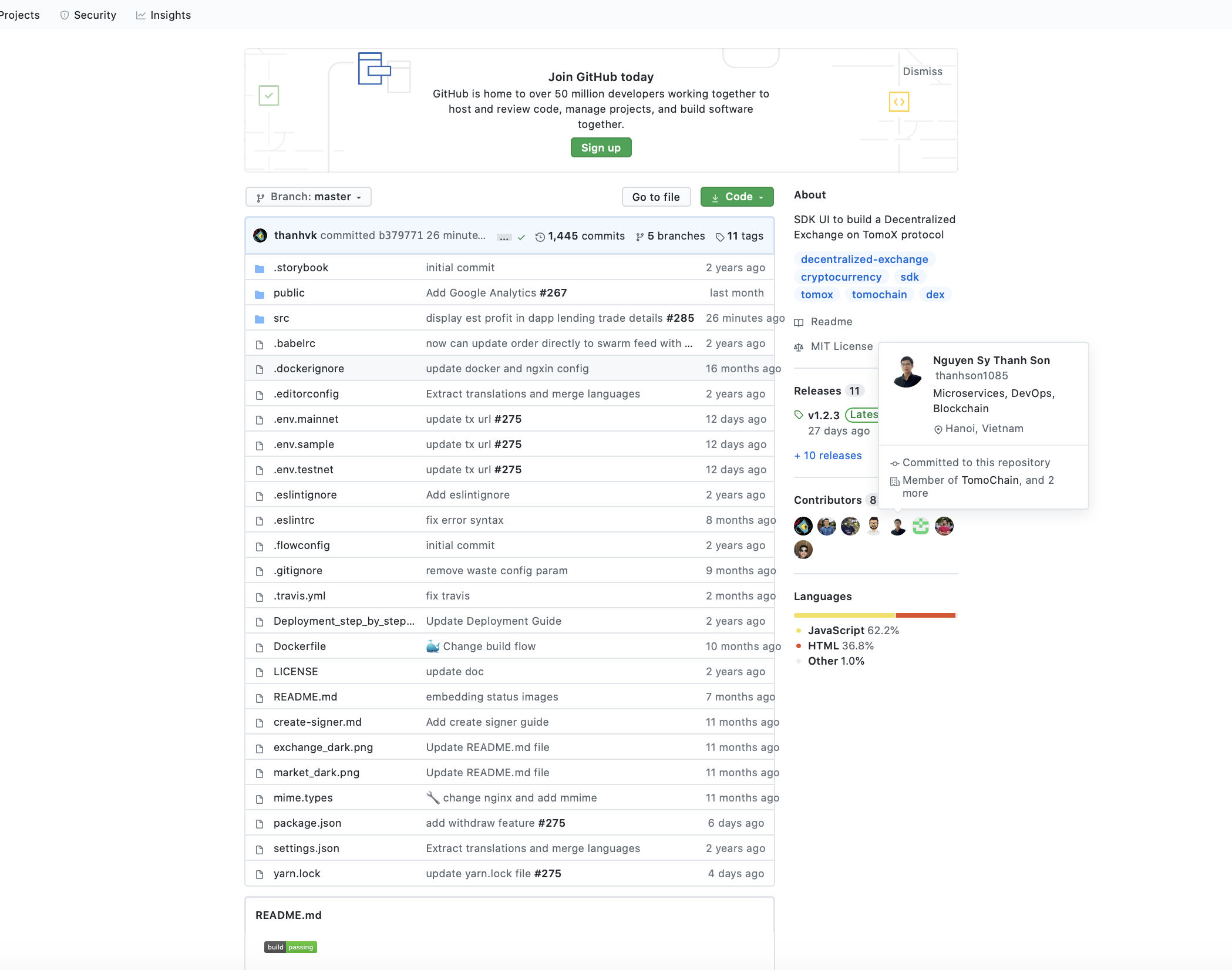Click the file icon beside Dockerfile

point(260,647)
